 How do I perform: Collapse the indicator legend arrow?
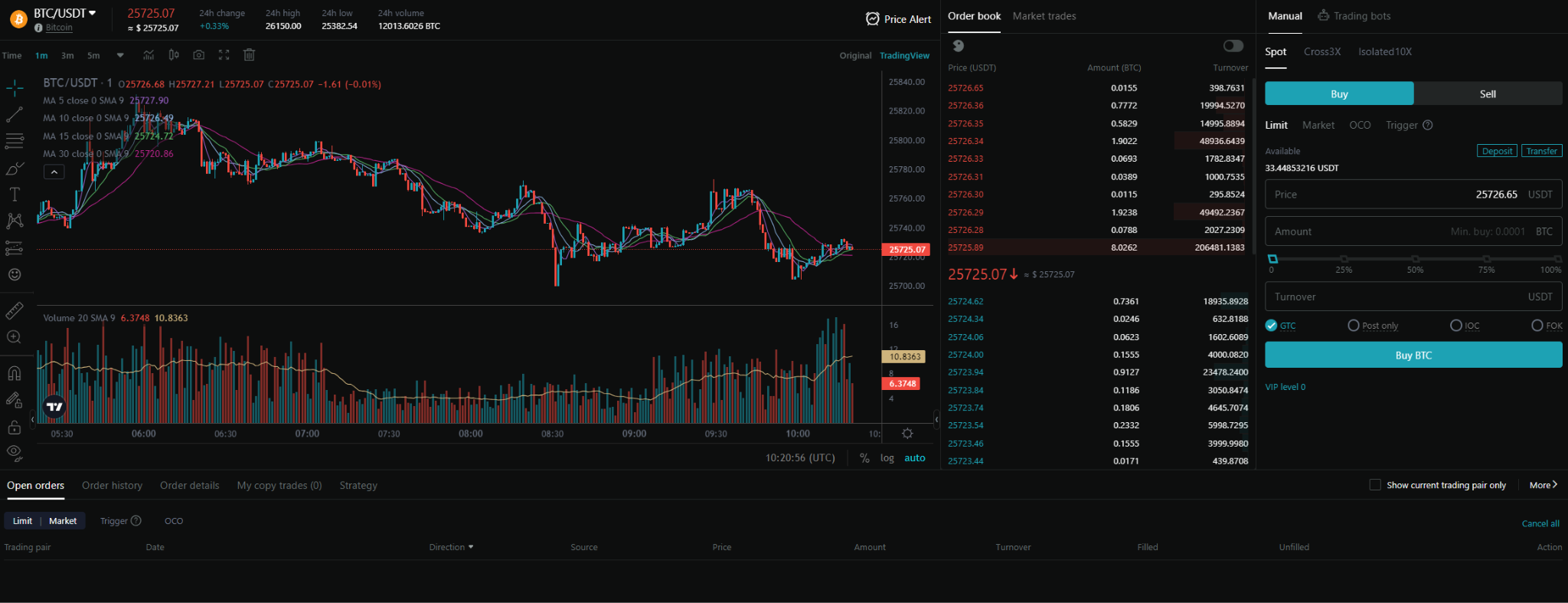tap(54, 172)
